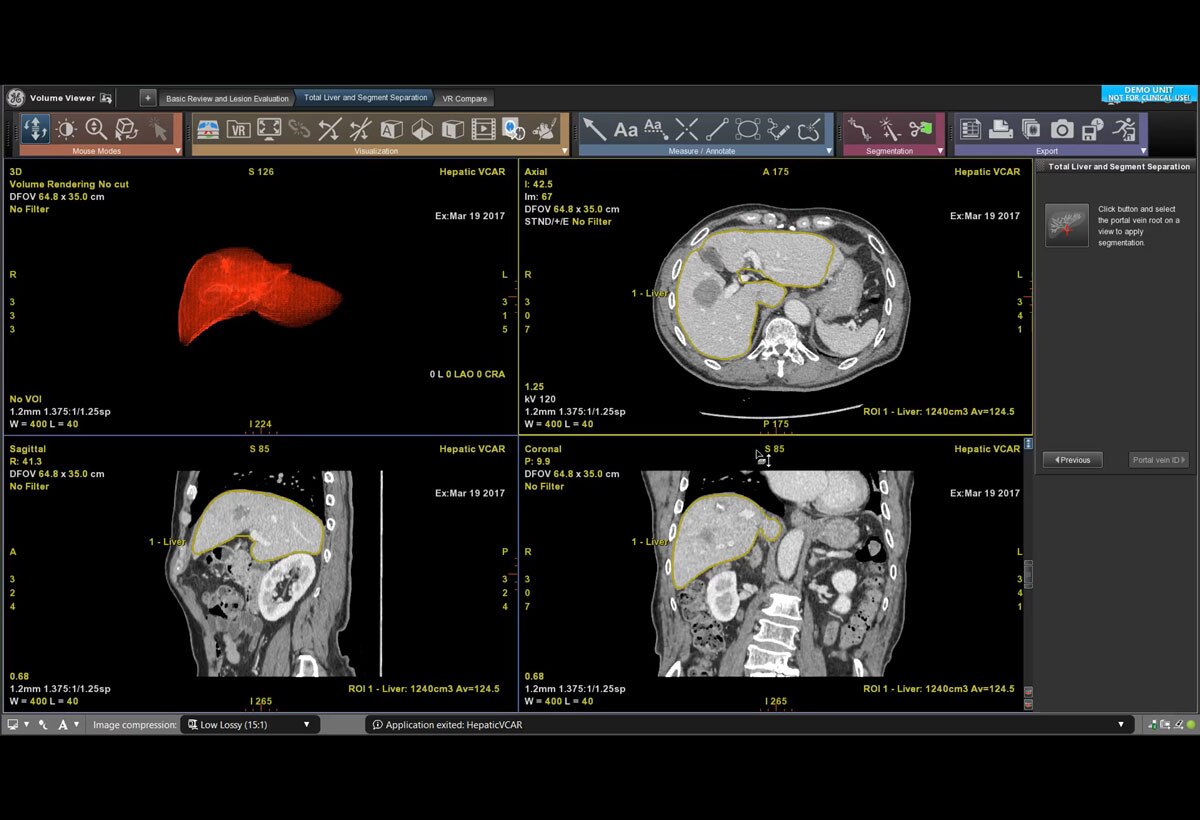The height and width of the screenshot is (820, 1200).
Task: Expand the Application exited message dropdown
Action: [1121, 724]
